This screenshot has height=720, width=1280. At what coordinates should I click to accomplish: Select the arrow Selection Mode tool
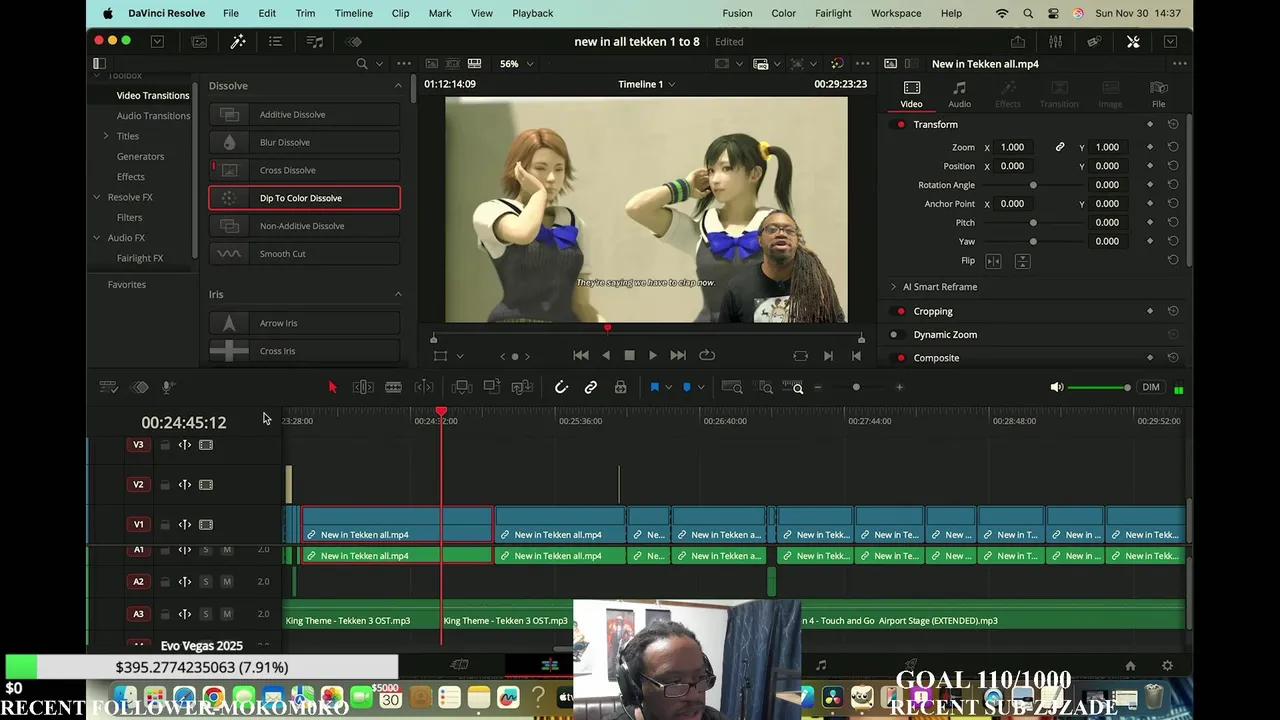(x=333, y=387)
